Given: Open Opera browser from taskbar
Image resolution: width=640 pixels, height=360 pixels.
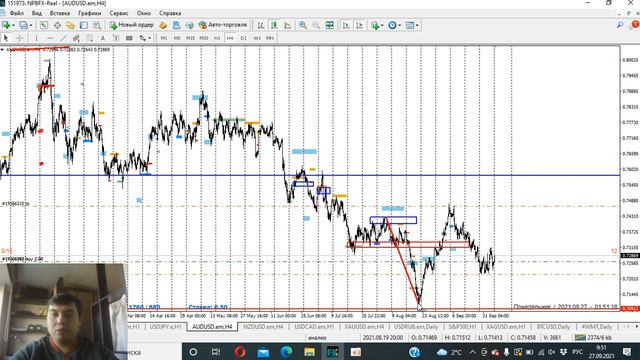Looking at the screenshot, I should (240, 351).
